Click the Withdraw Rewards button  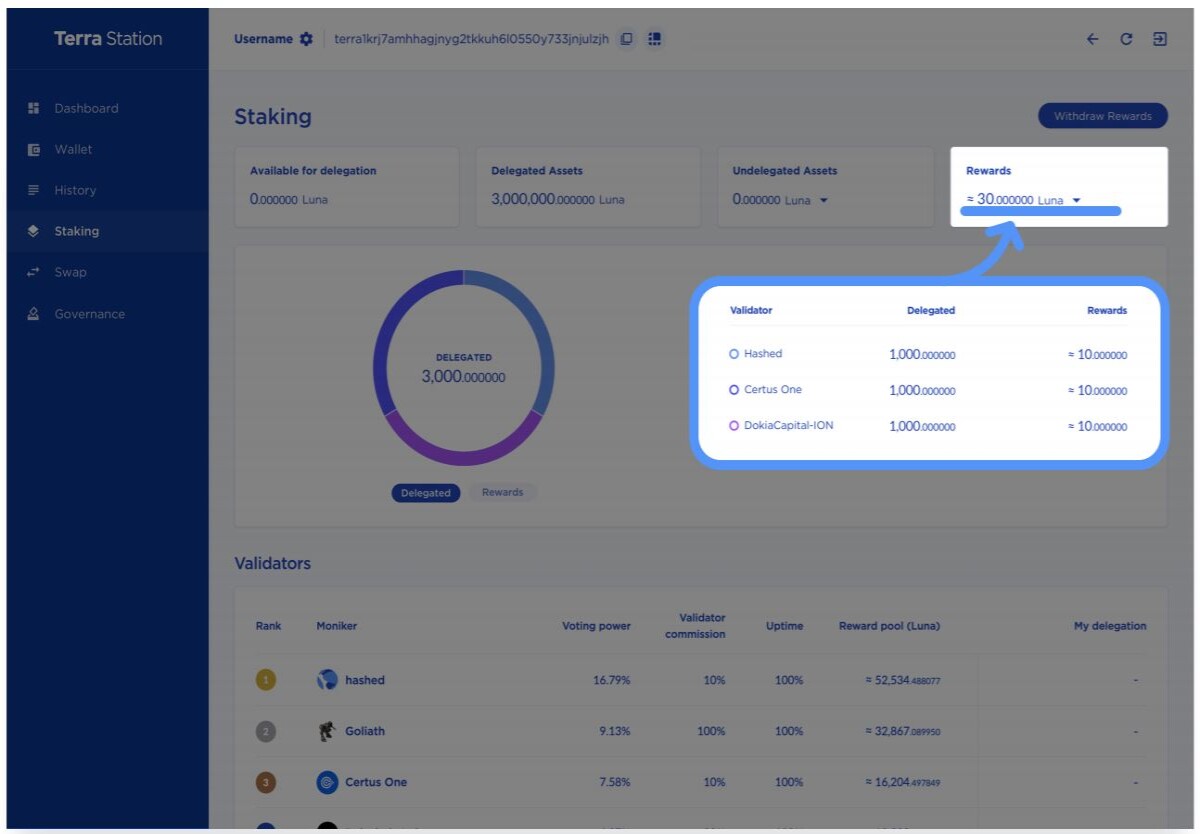click(1103, 116)
